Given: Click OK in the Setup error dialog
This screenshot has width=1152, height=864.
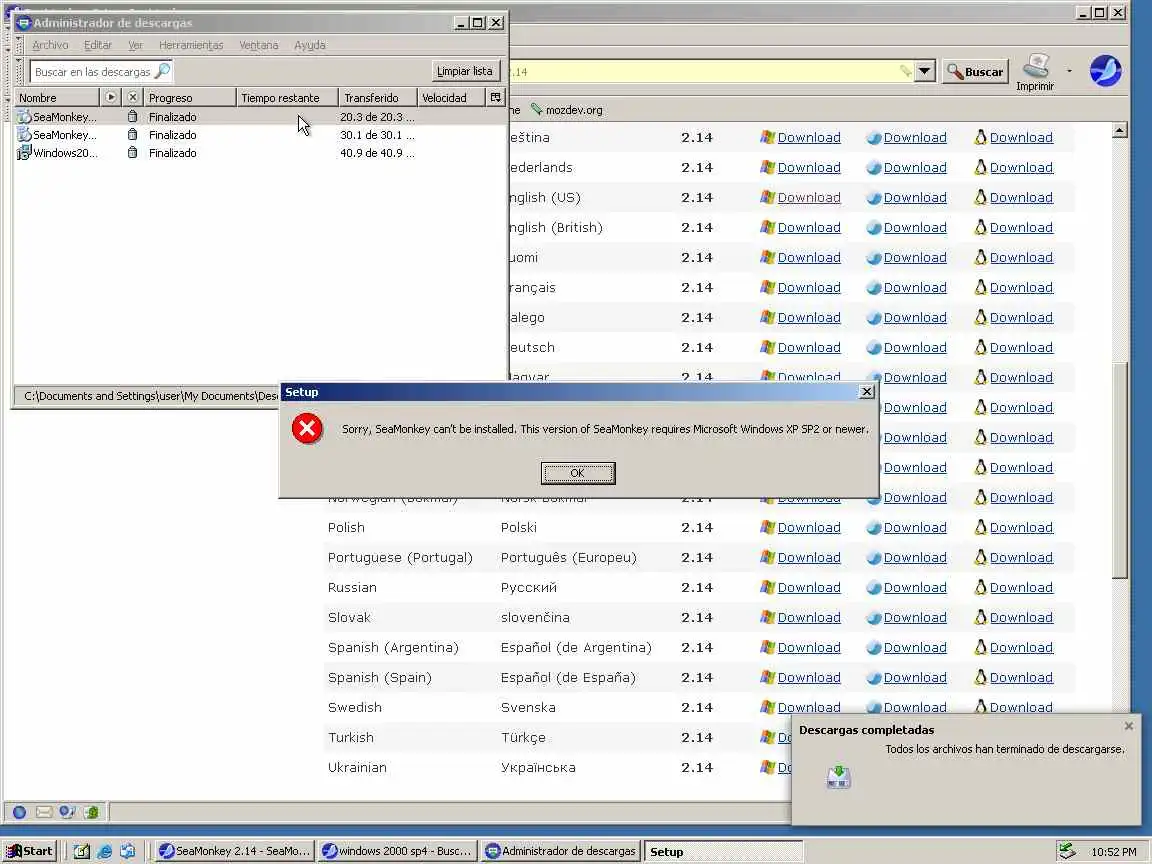Looking at the screenshot, I should coord(577,473).
